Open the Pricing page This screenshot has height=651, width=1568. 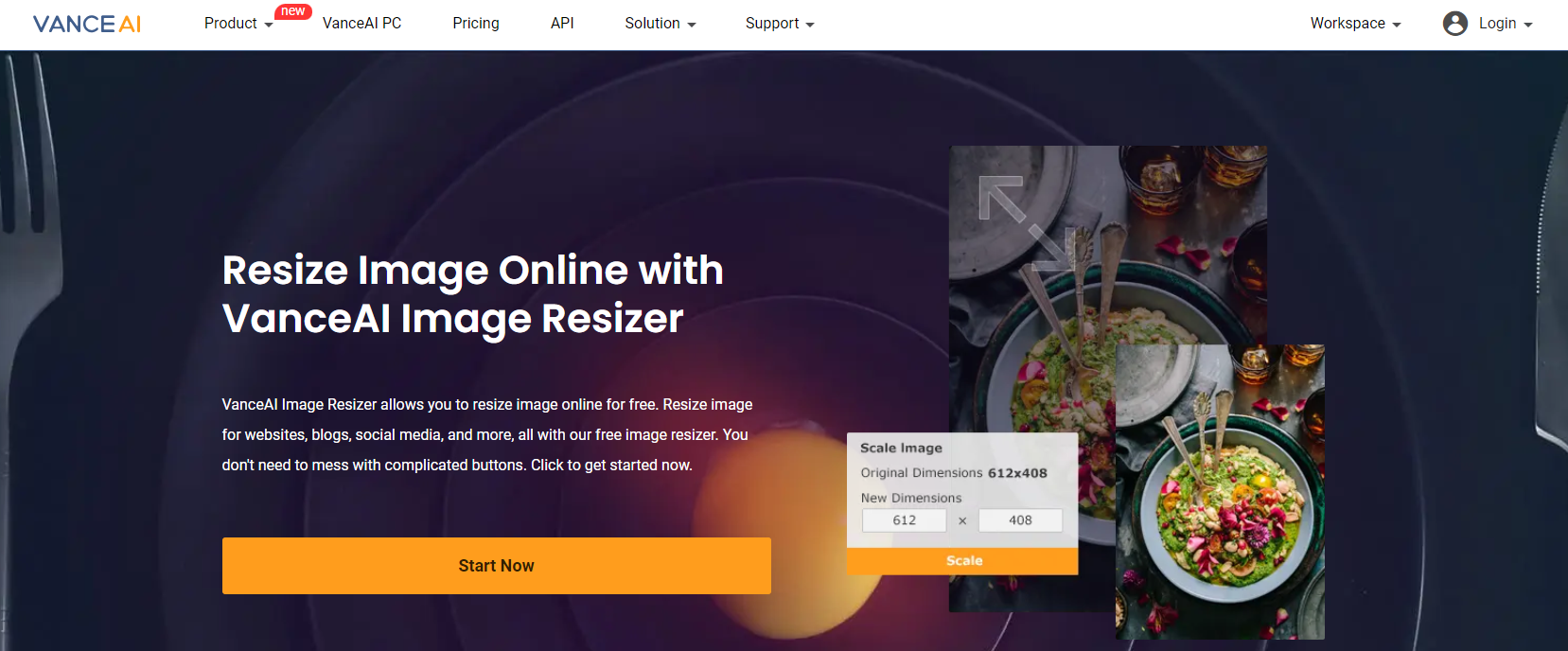pos(476,24)
